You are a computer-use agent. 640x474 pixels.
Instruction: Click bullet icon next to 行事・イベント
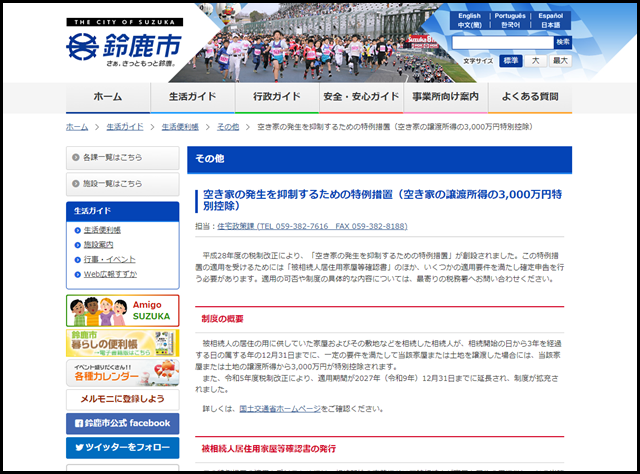pos(78,260)
